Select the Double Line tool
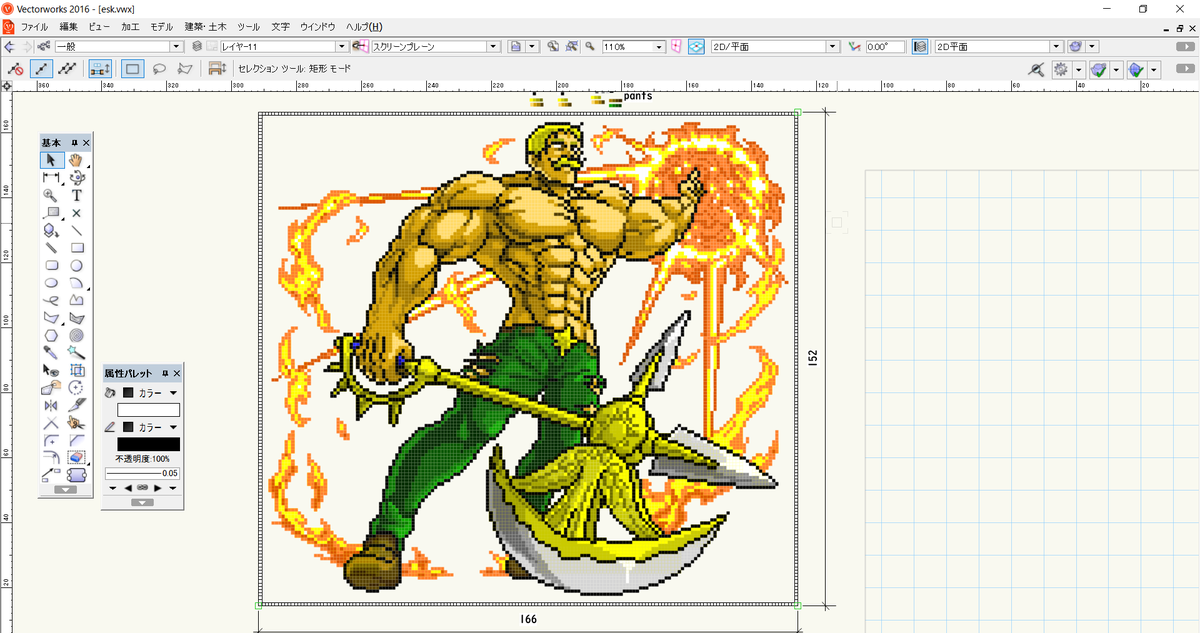The image size is (1200, 633). (51, 248)
